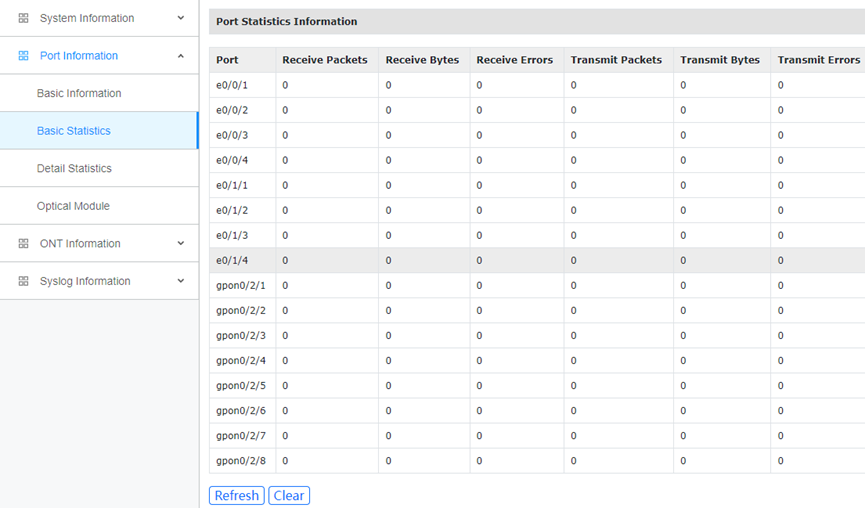Click the gpon0/2/8 port row
This screenshot has width=865, height=508.
click(241, 461)
